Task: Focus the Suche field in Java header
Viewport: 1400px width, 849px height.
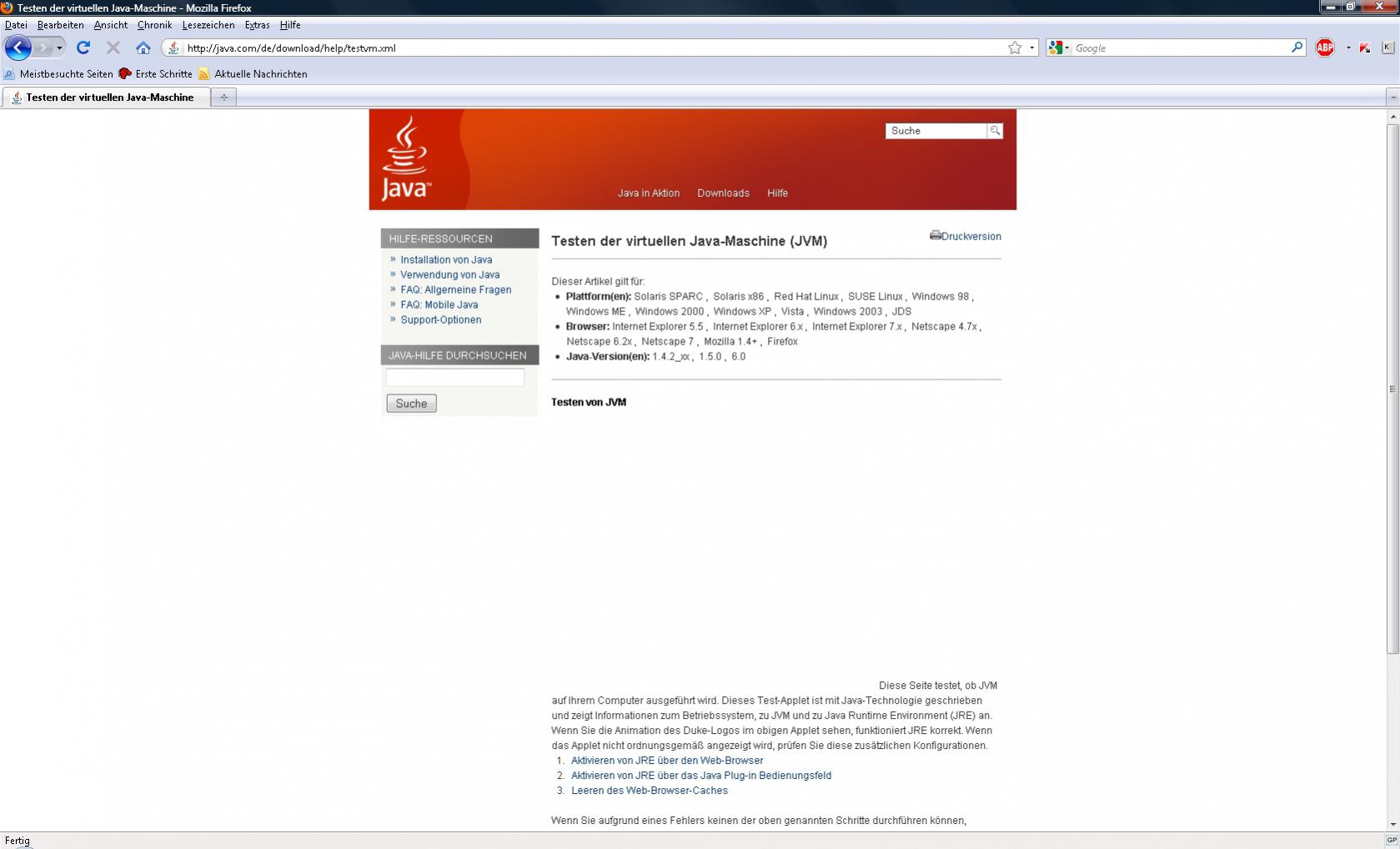Action: [x=936, y=131]
